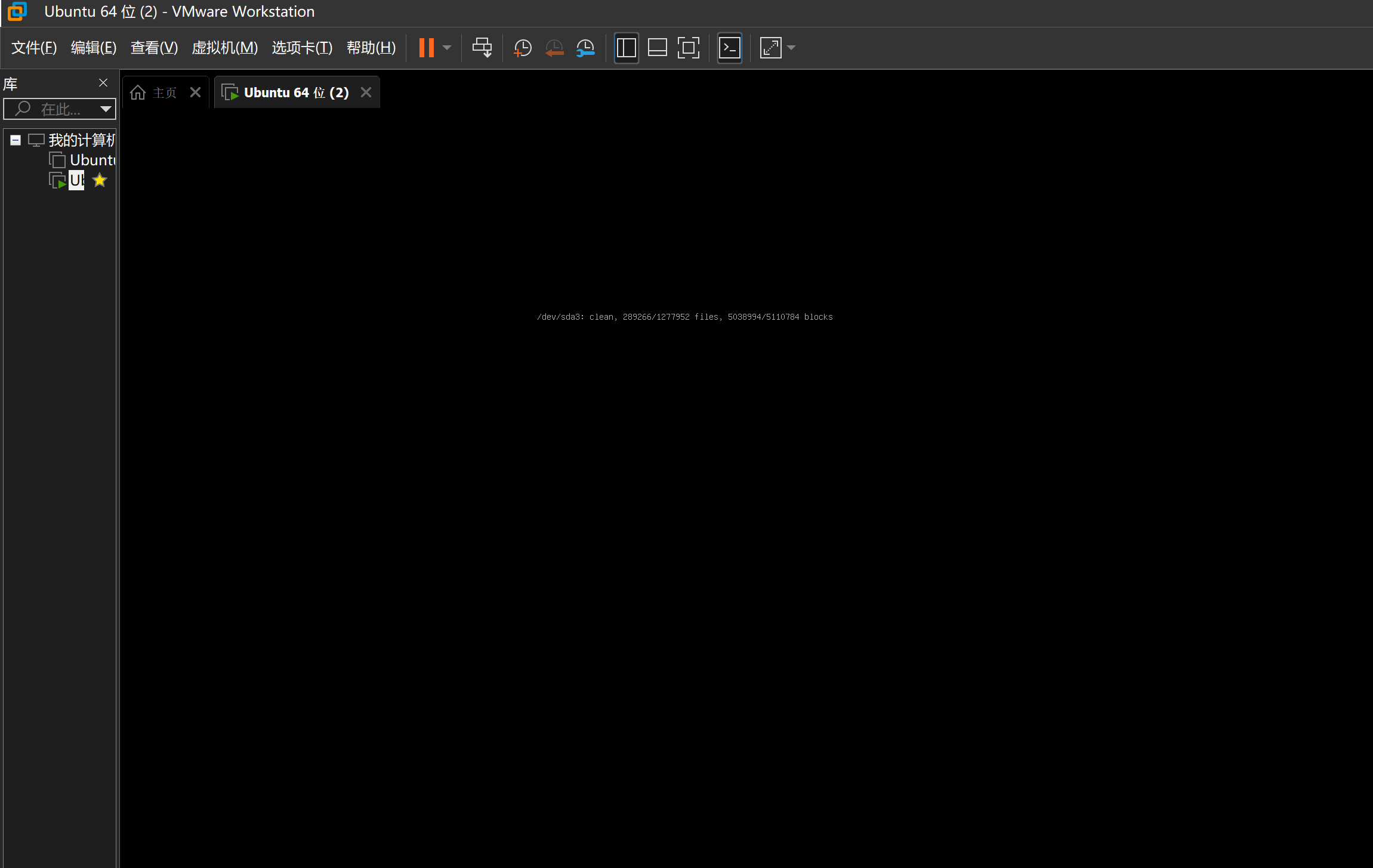Image resolution: width=1373 pixels, height=868 pixels.
Task: Open the snapshot manager icon
Action: 585,48
